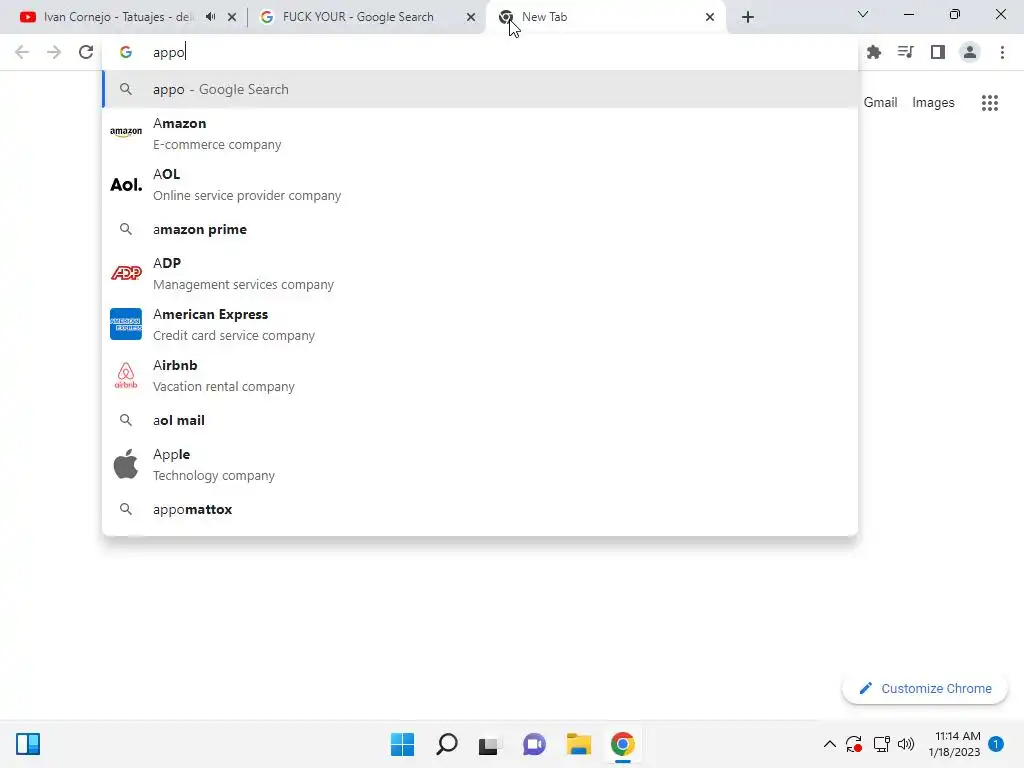Image resolution: width=1024 pixels, height=768 pixels.
Task: Open the Gmail link
Action: pyautogui.click(x=880, y=103)
